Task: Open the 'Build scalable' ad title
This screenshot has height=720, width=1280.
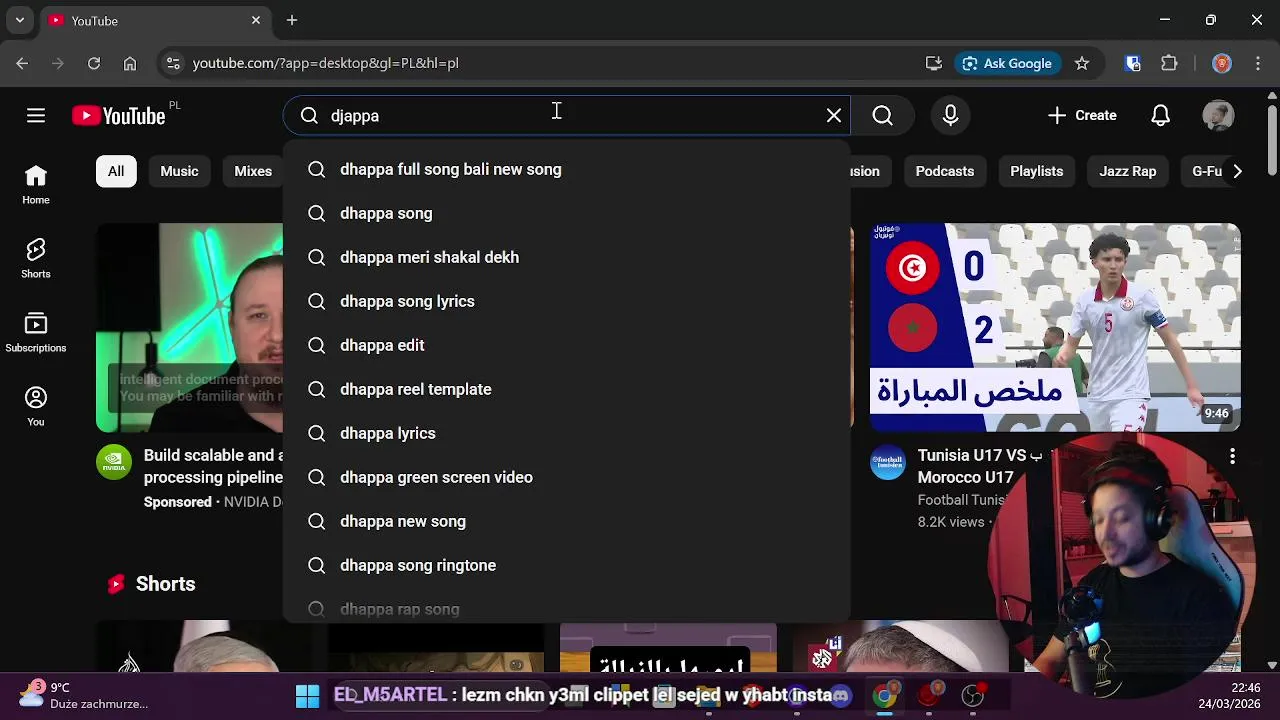Action: pos(213,466)
